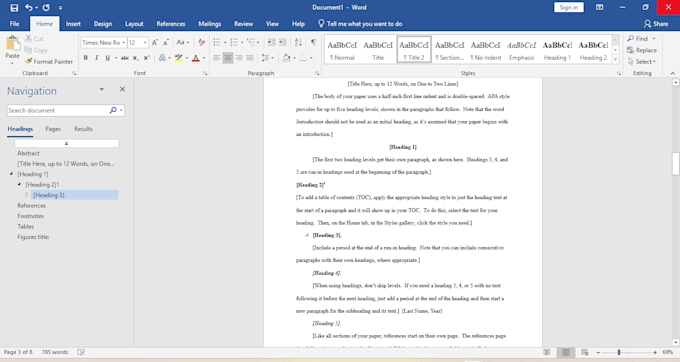The width and height of the screenshot is (680, 362).
Task: Save the document via Quick Access
Action: pos(14,7)
